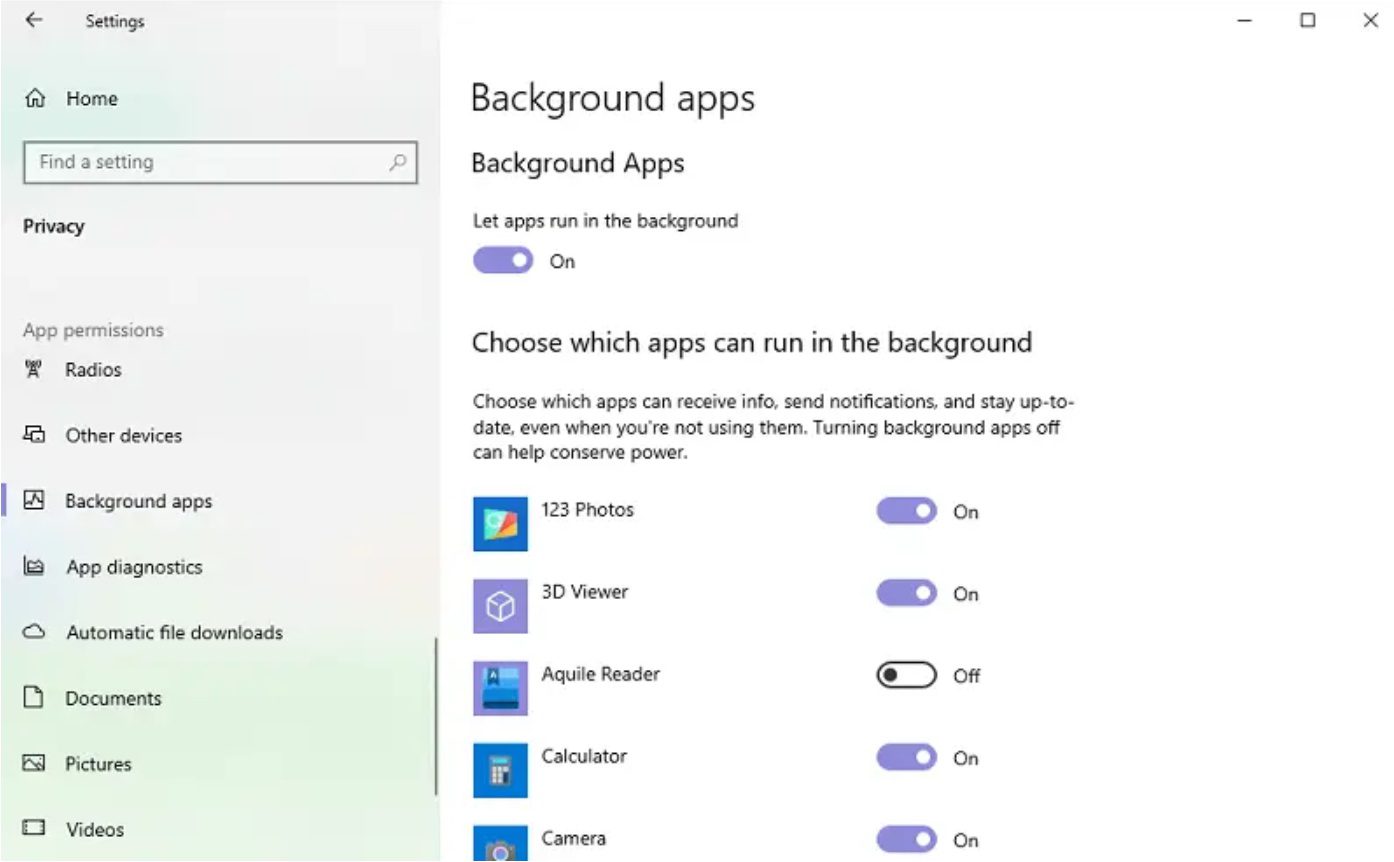Click the back arrow in Settings
The image size is (1394, 862).
(34, 20)
